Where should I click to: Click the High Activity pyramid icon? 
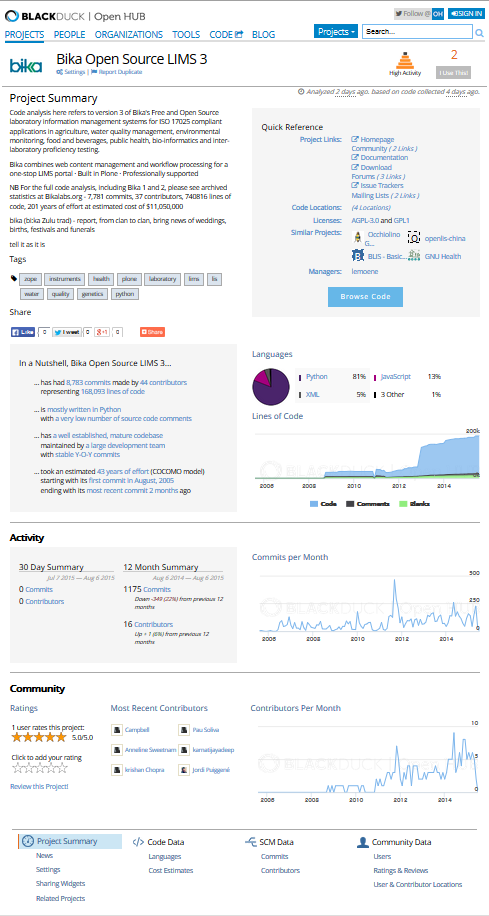point(405,61)
